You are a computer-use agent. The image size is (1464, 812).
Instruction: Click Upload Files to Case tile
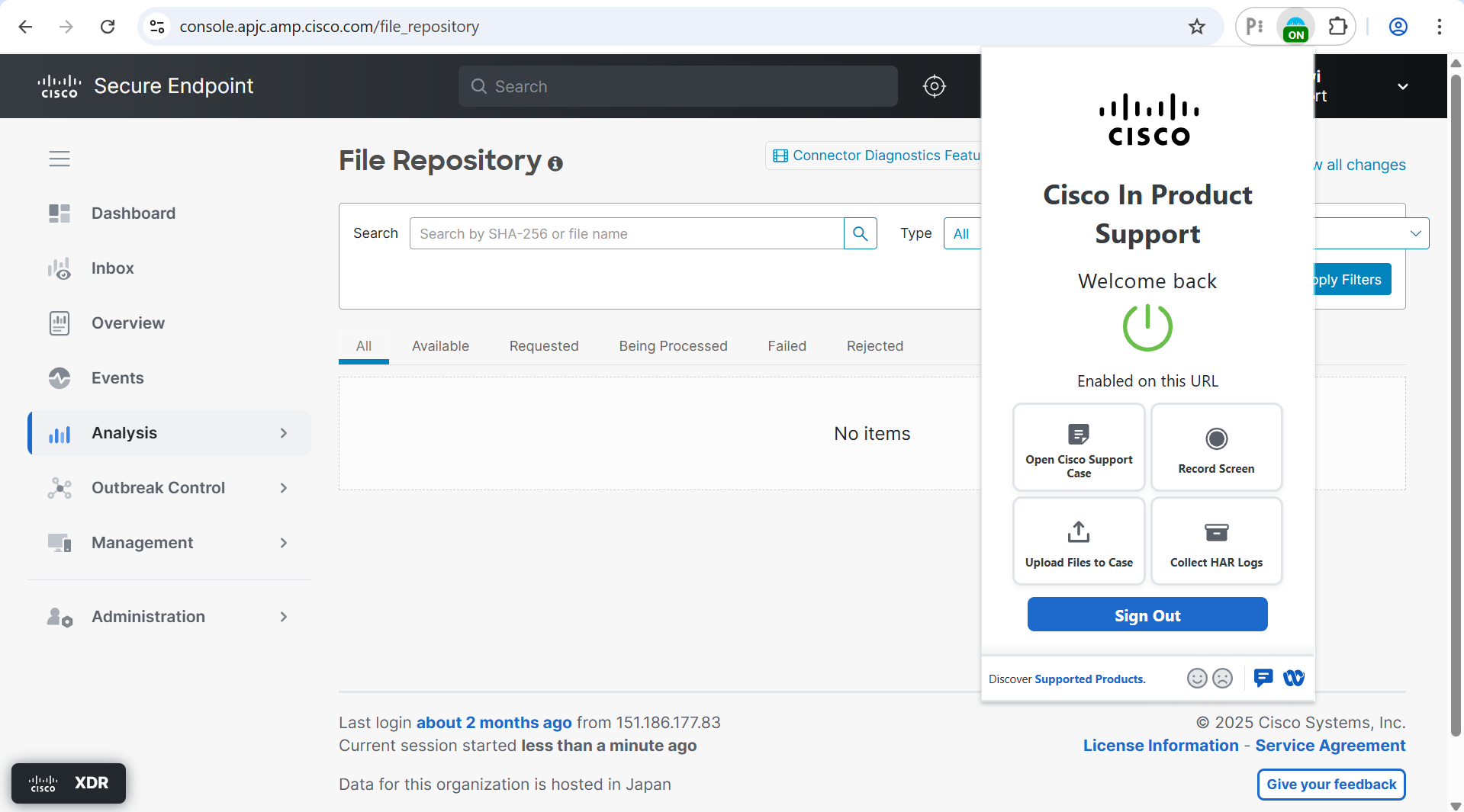tap(1079, 541)
